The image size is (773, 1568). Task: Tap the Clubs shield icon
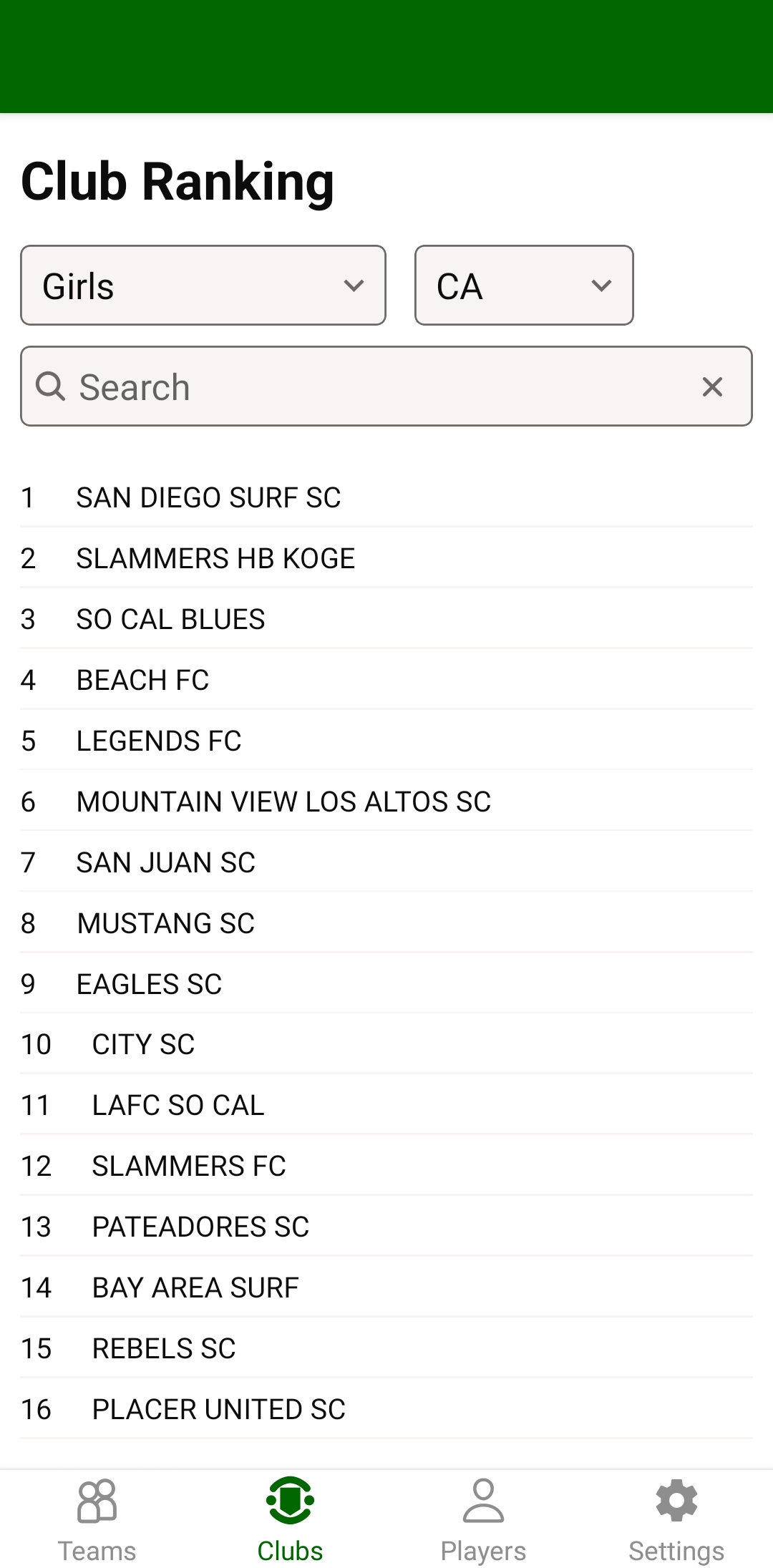pos(290,1501)
